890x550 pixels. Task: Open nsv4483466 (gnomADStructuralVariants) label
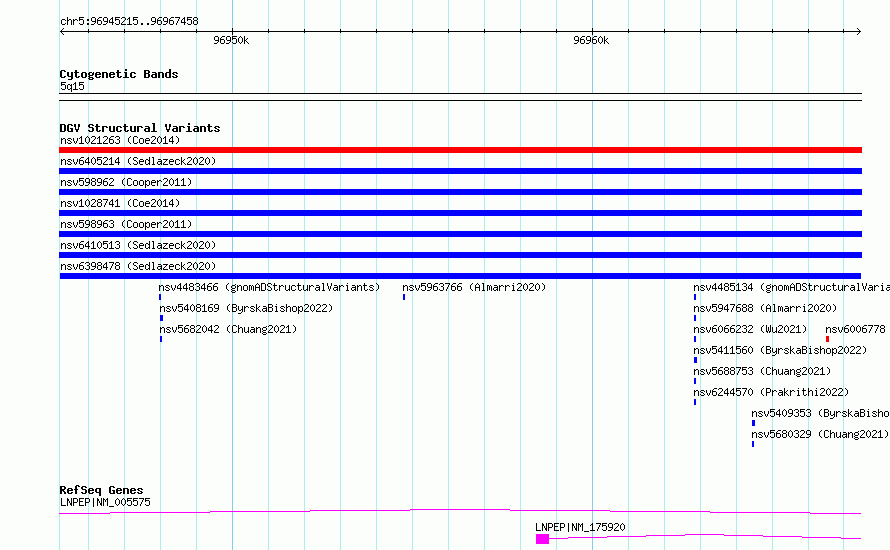(x=269, y=287)
